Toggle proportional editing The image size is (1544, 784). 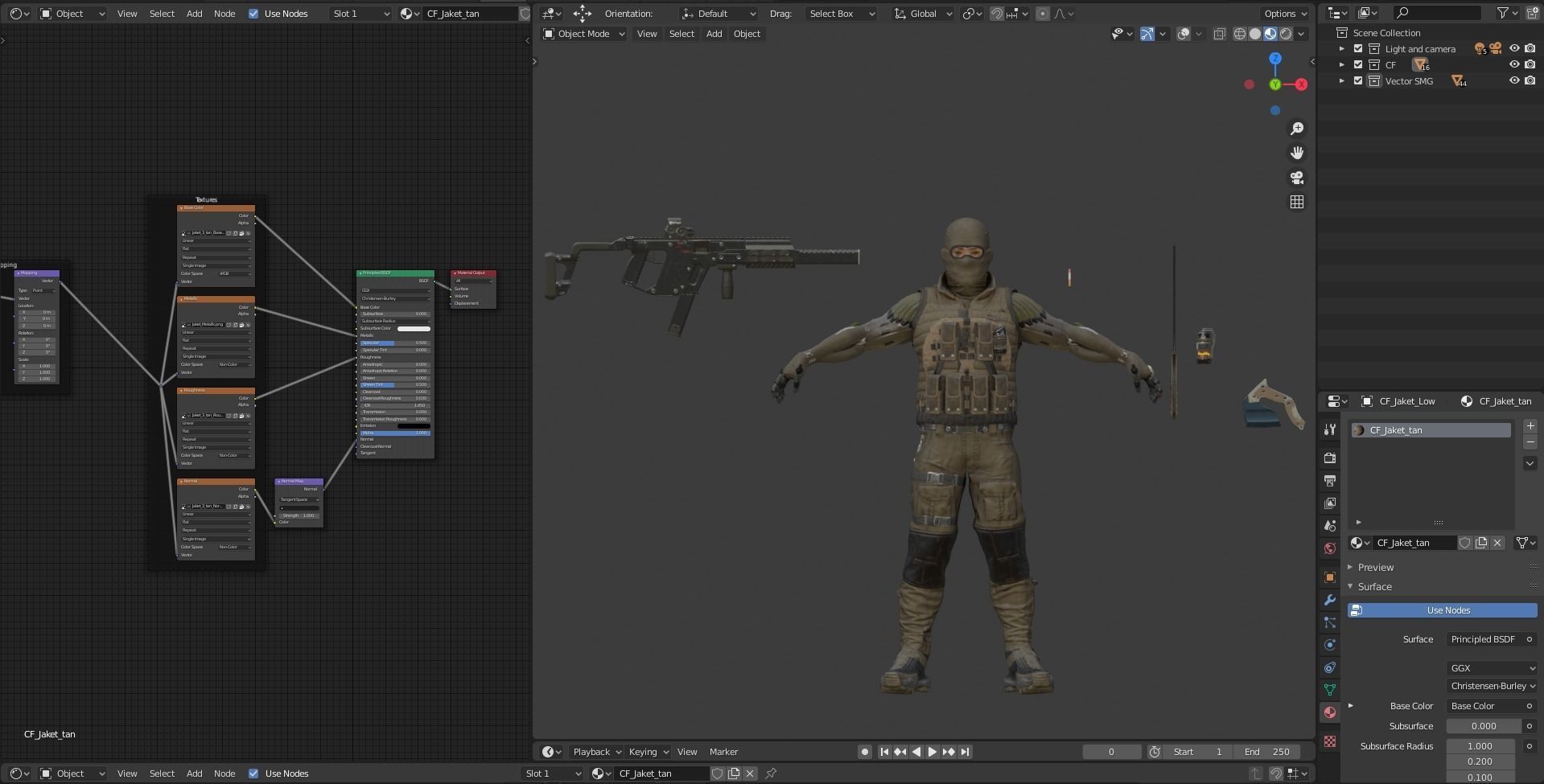[1043, 14]
